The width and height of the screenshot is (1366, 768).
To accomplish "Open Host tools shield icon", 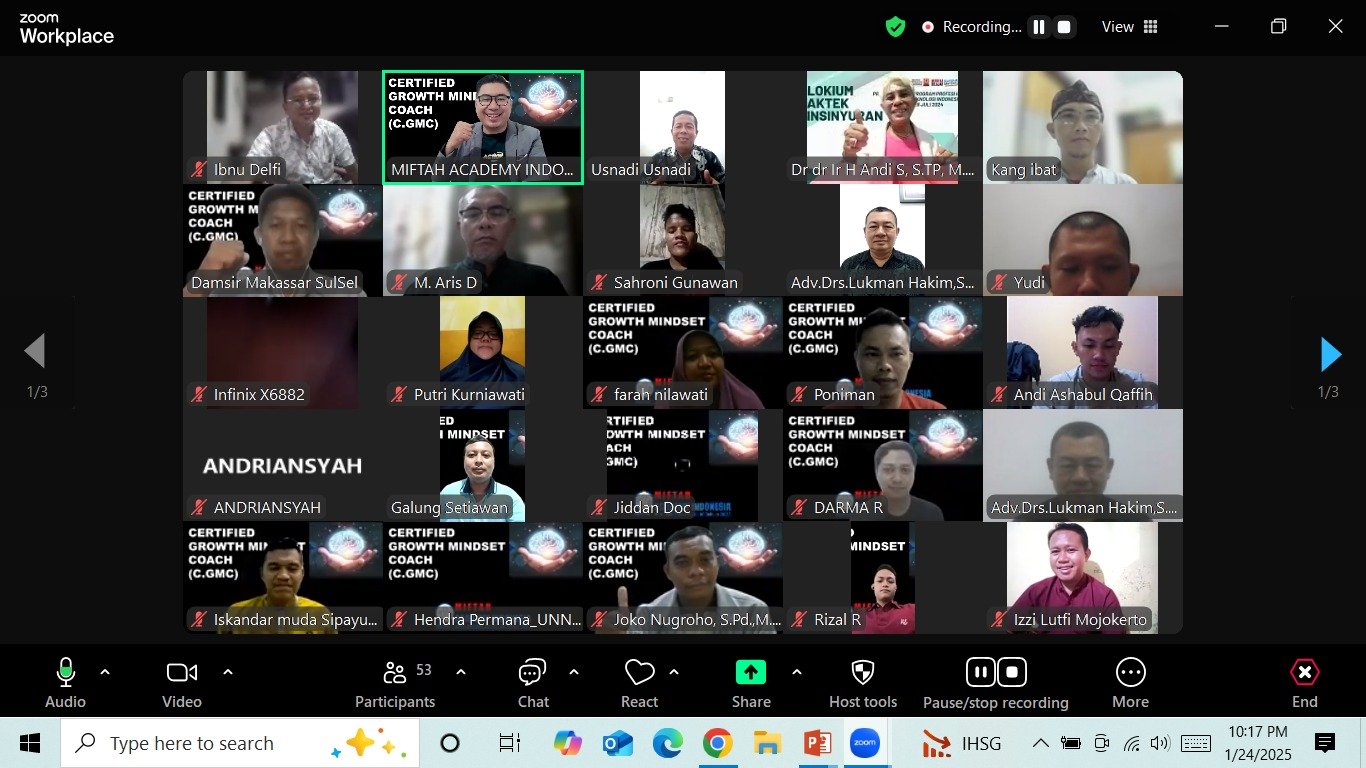I will [x=862, y=673].
